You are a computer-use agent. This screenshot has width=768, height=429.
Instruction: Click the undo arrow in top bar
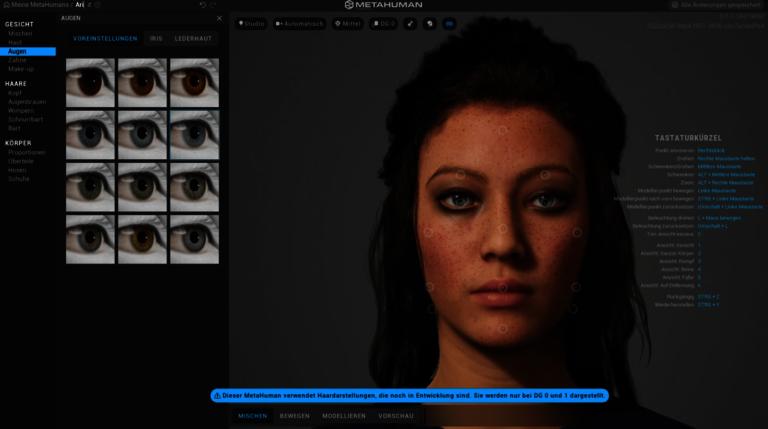[x=203, y=5]
